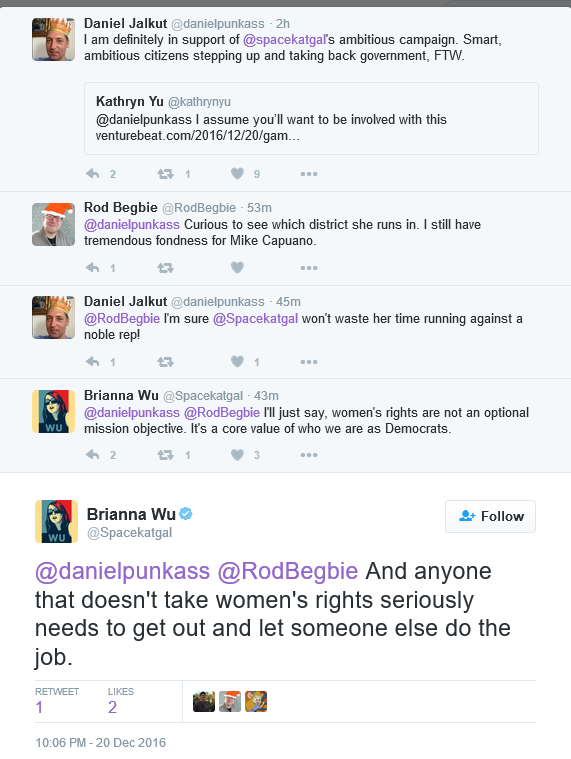The height and width of the screenshot is (759, 571).
Task: Like Daniel Jalkut's noble rep tweet
Action: [237, 361]
